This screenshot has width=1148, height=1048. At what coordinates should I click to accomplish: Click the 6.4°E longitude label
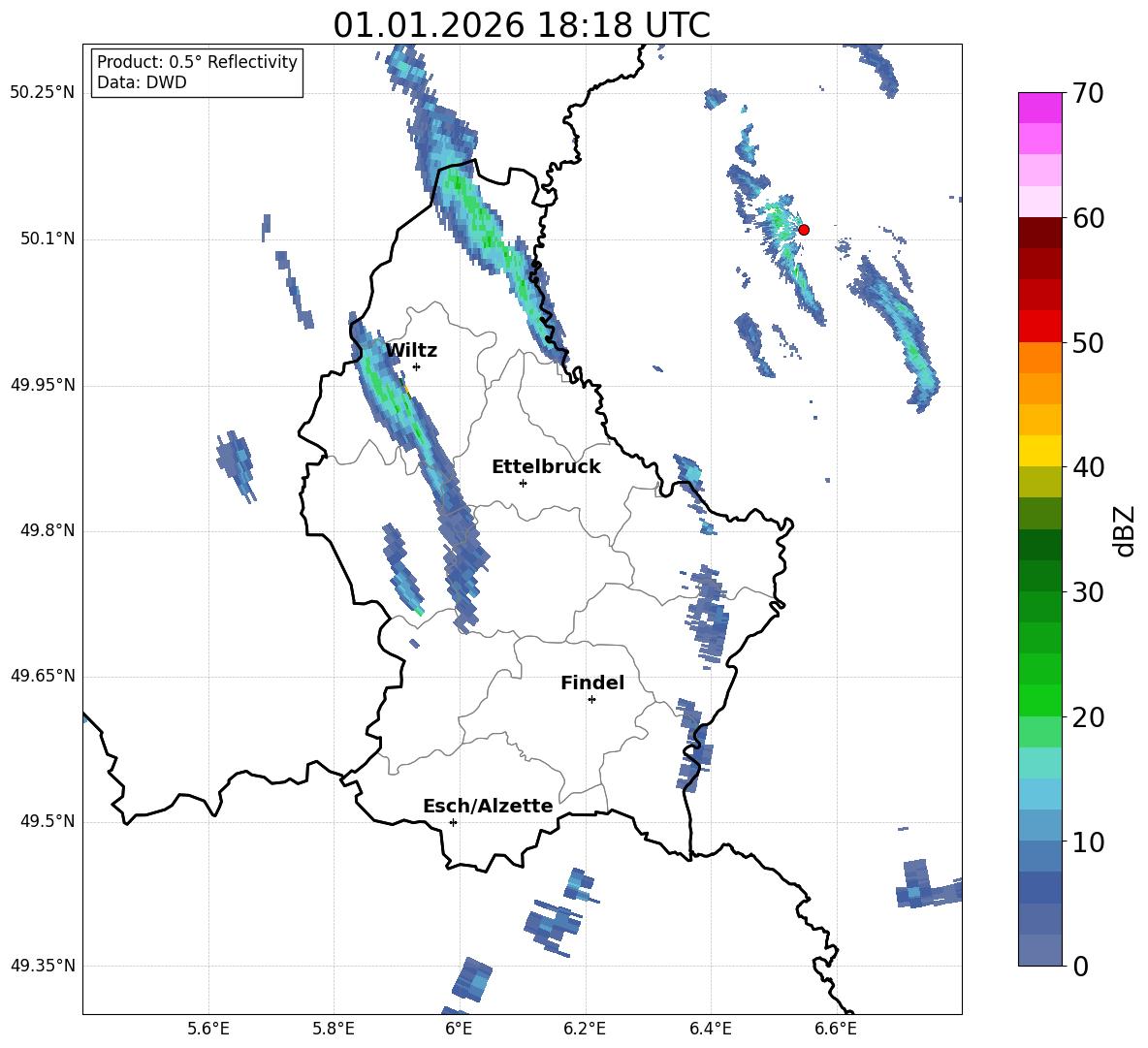click(710, 1030)
